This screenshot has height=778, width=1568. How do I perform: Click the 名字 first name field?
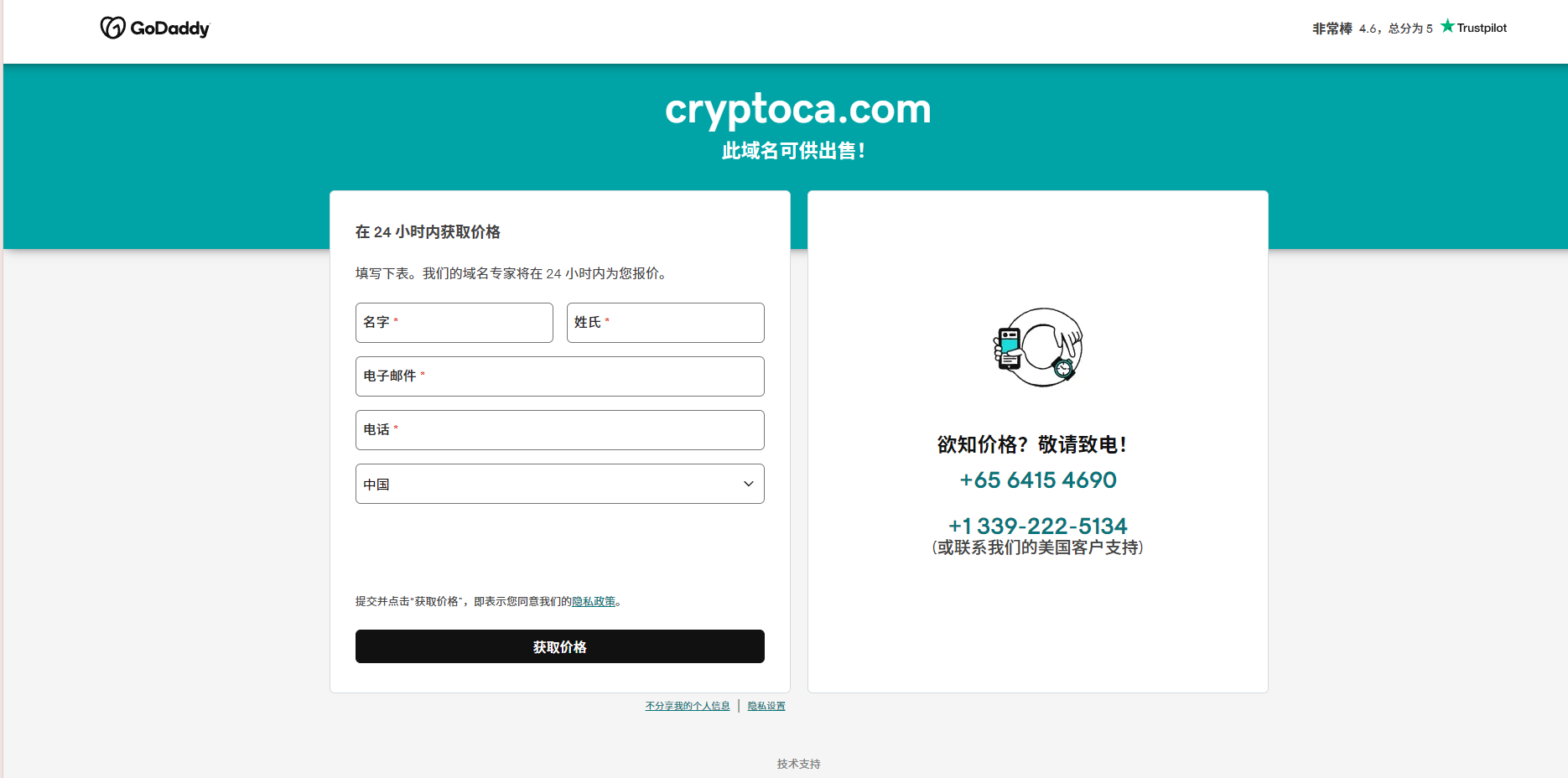(454, 323)
